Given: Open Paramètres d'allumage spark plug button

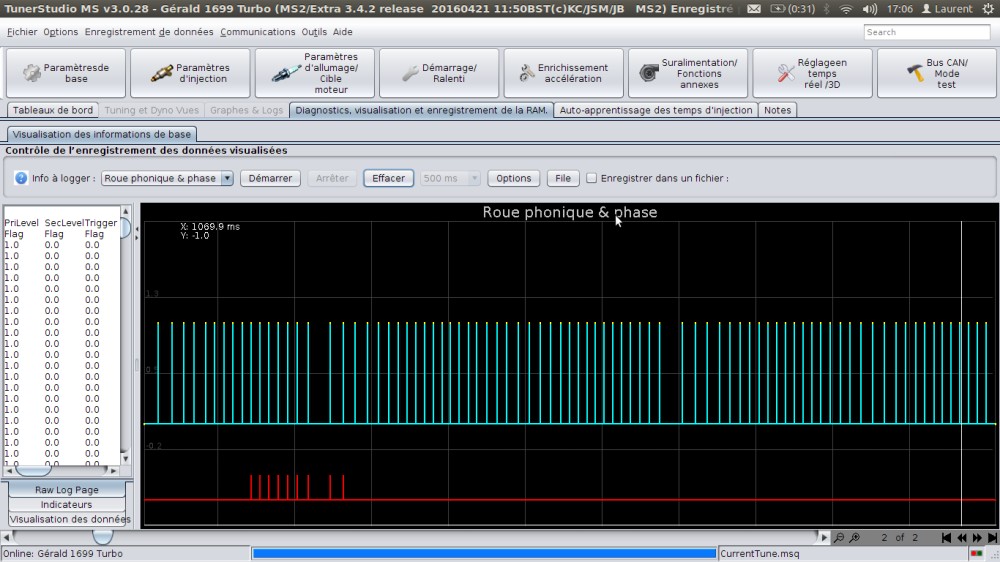Looking at the screenshot, I should (x=314, y=73).
